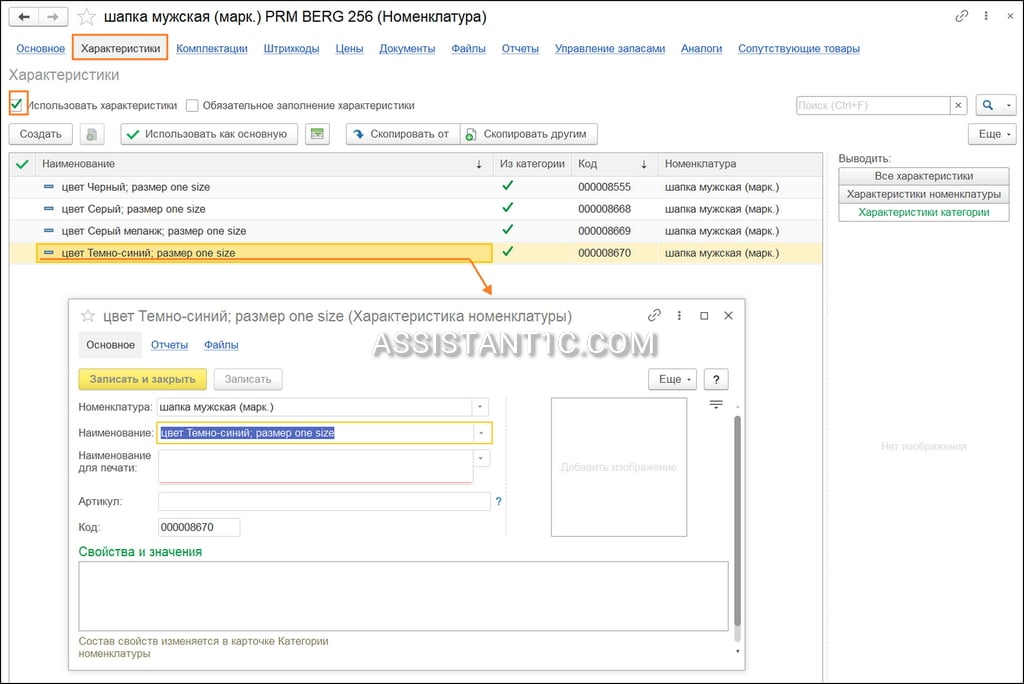Click Записать и закрыть button
The image size is (1024, 684).
tap(142, 379)
